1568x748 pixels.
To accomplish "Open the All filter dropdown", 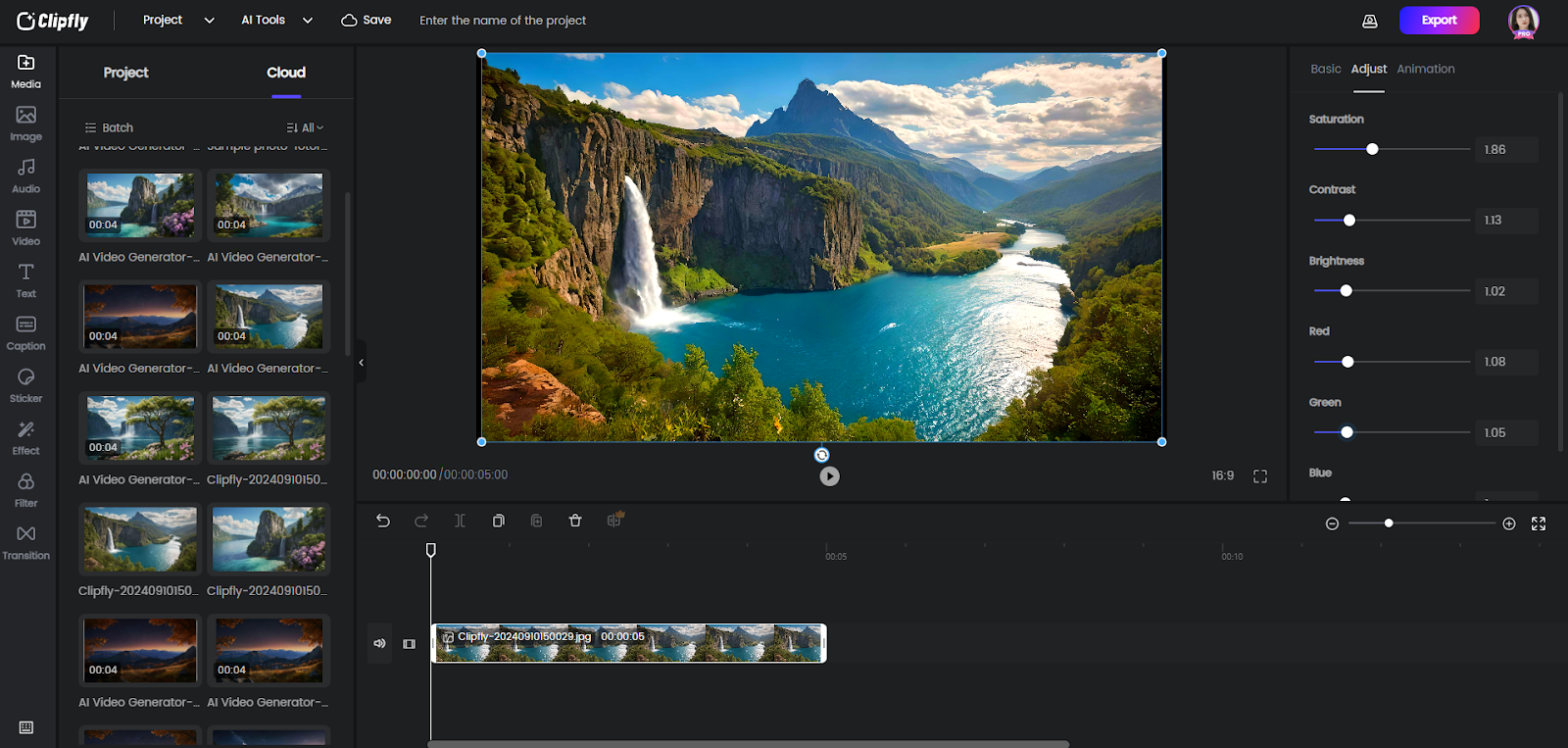I will click(305, 127).
